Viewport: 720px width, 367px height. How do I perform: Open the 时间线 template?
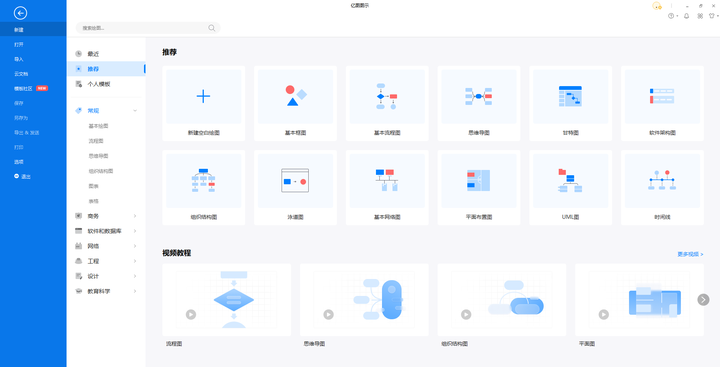pos(663,187)
